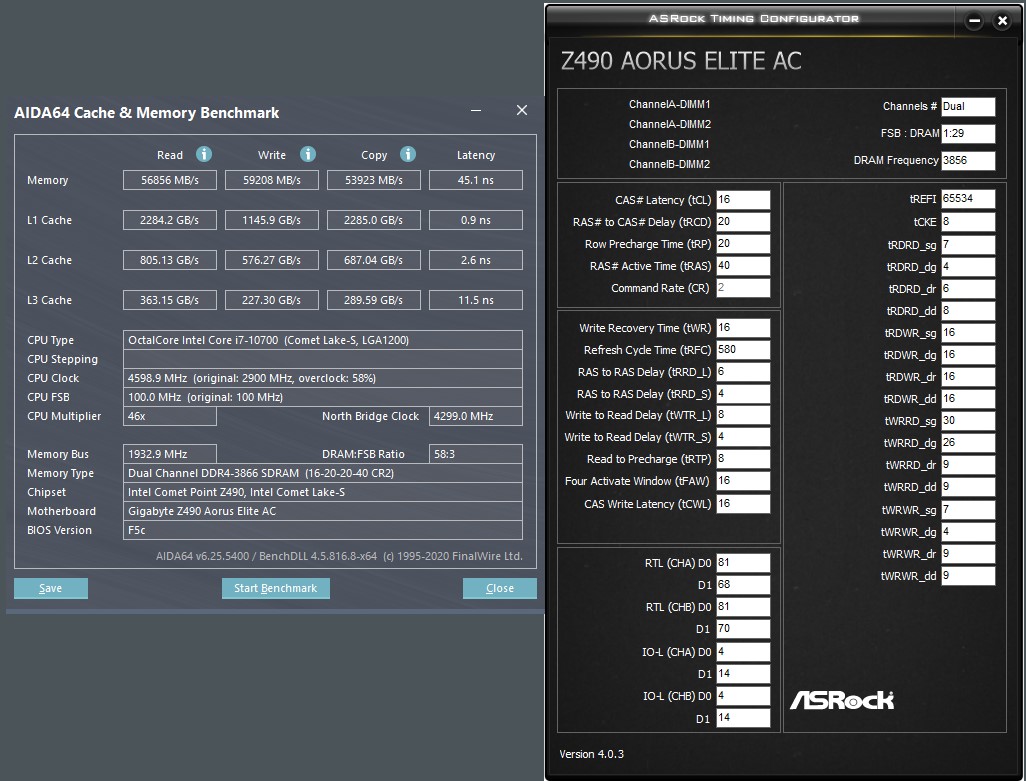The width and height of the screenshot is (1026, 781).
Task: Click the RTL (CHB) D0 field
Action: [x=743, y=606]
